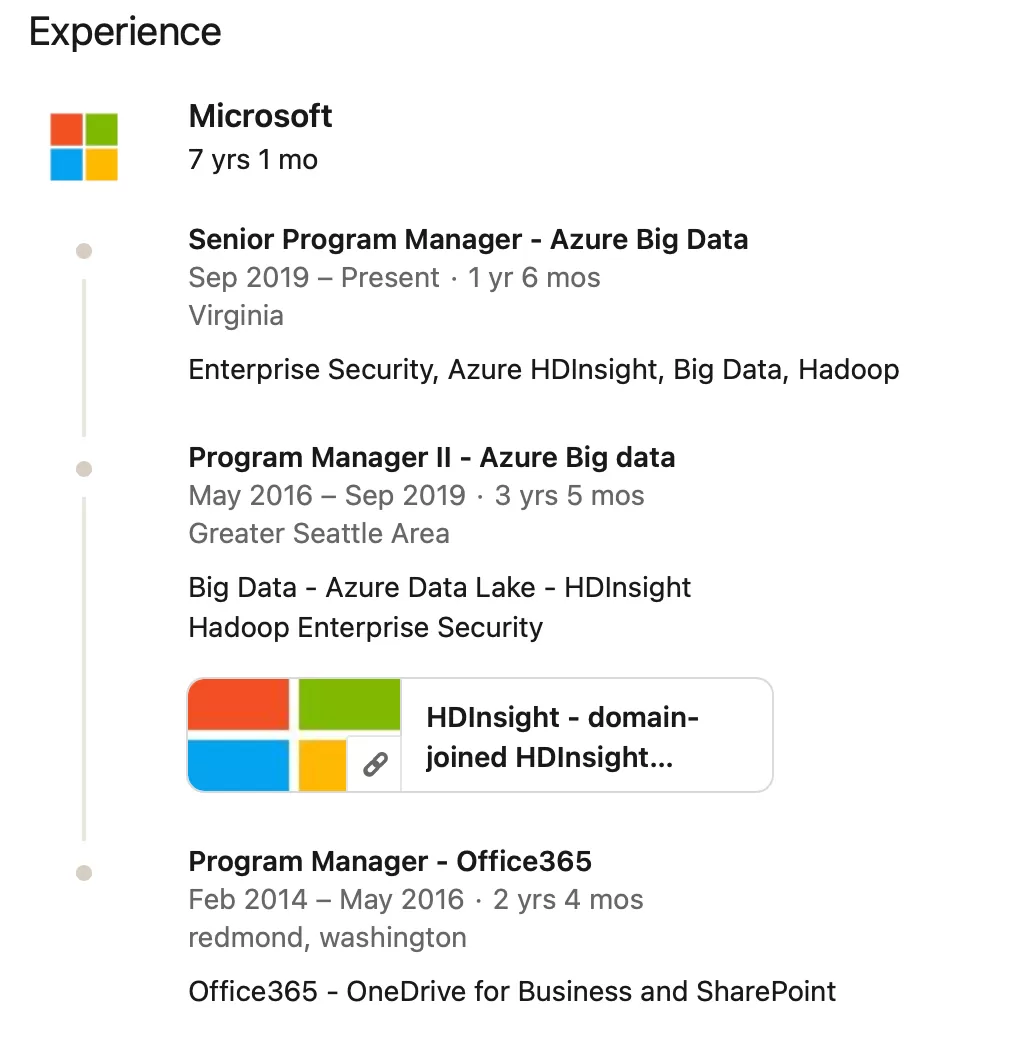
Task: Select Senior Program Manager - Azure Big Data
Action: click(468, 239)
